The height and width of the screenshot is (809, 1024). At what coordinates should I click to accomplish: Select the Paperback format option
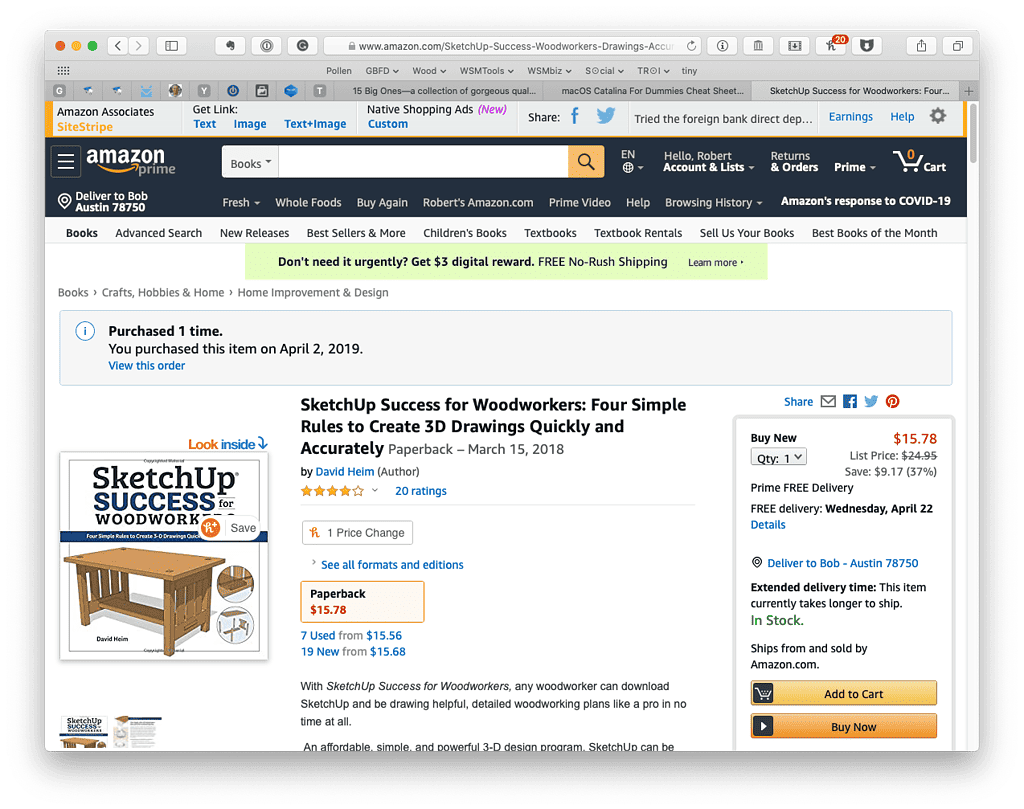pyautogui.click(x=362, y=601)
